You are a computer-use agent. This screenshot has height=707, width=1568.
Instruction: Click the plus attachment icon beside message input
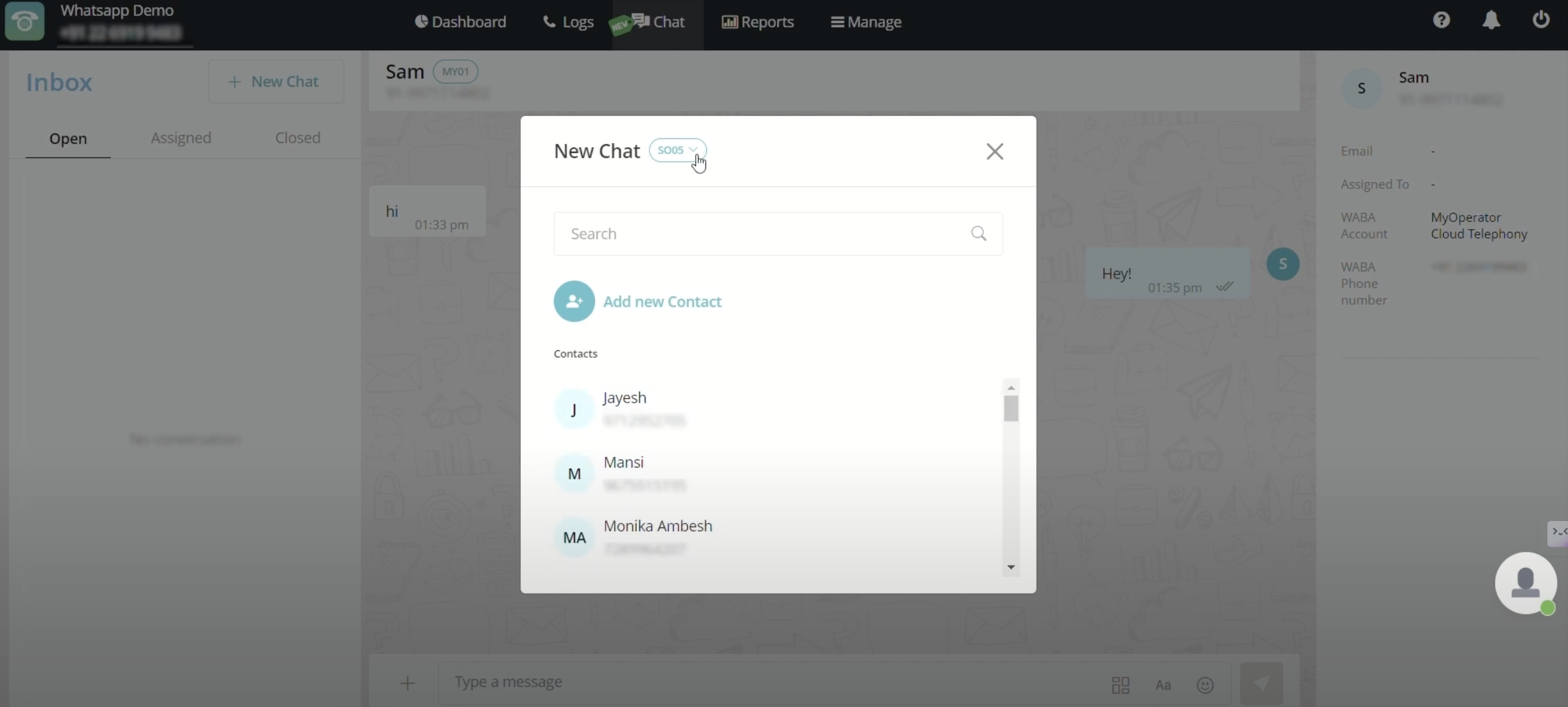(407, 683)
